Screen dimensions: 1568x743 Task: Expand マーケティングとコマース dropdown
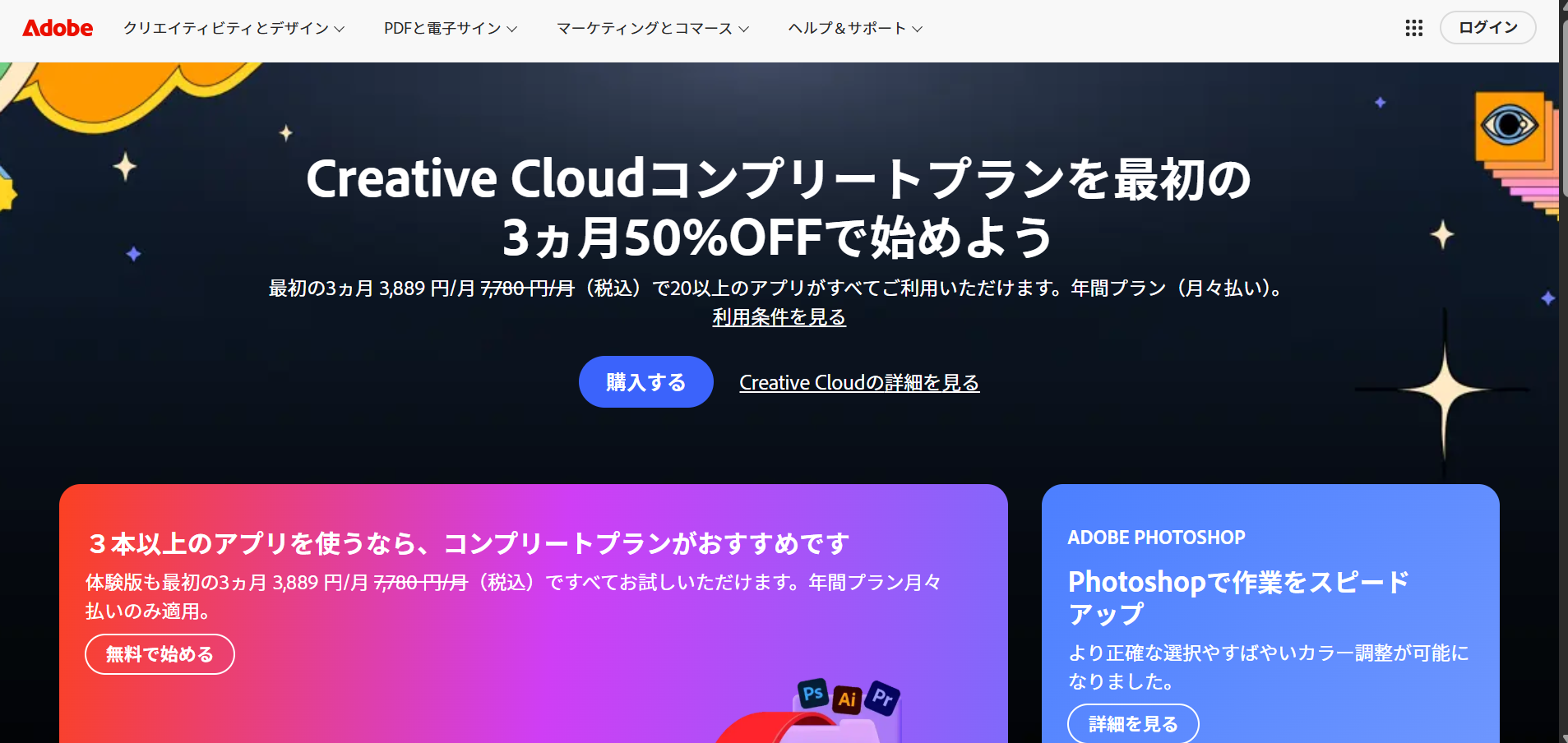(653, 28)
